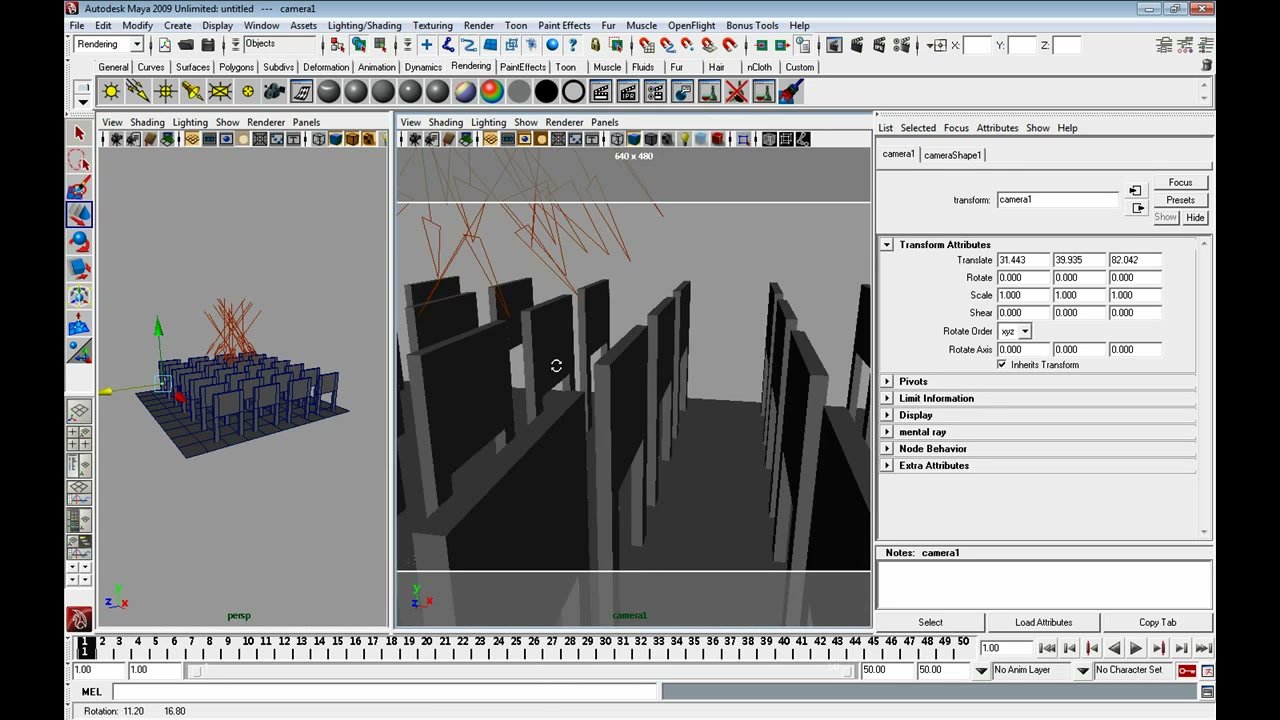Image resolution: width=1280 pixels, height=720 pixels.
Task: Choose the Paint Selection tool
Action: pyautogui.click(x=79, y=188)
